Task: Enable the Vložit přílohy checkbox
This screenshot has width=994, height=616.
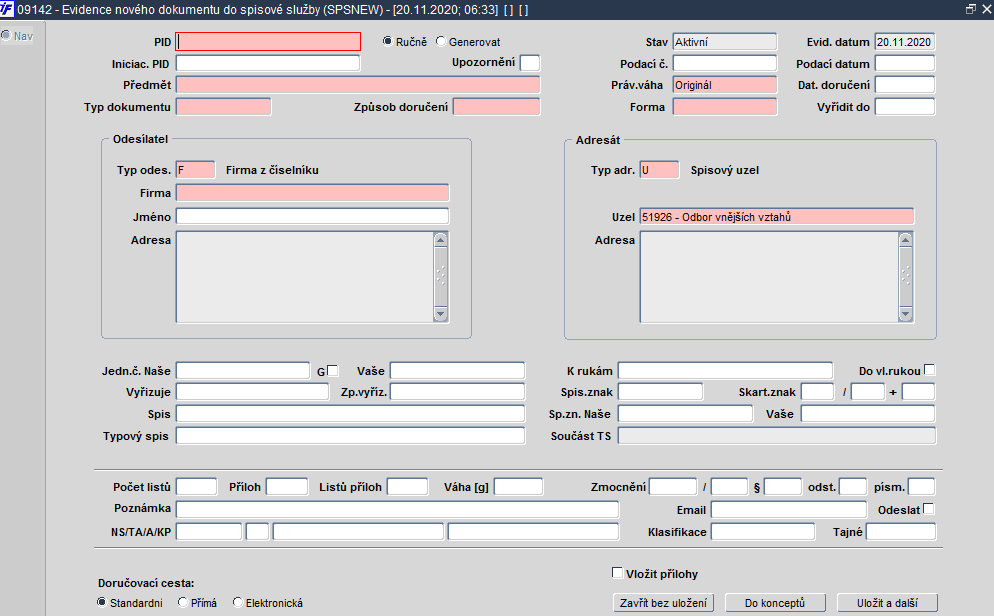Action: coord(617,573)
